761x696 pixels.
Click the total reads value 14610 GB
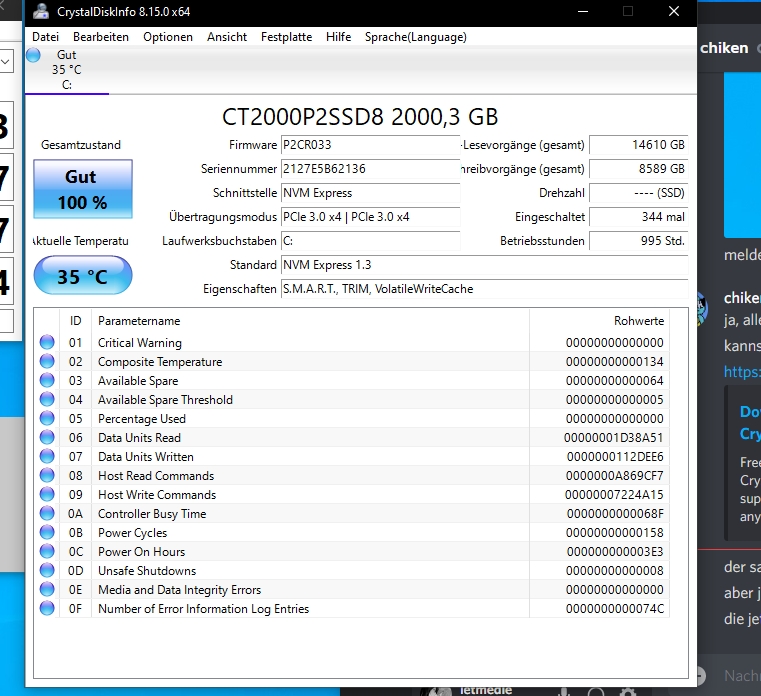tap(639, 145)
